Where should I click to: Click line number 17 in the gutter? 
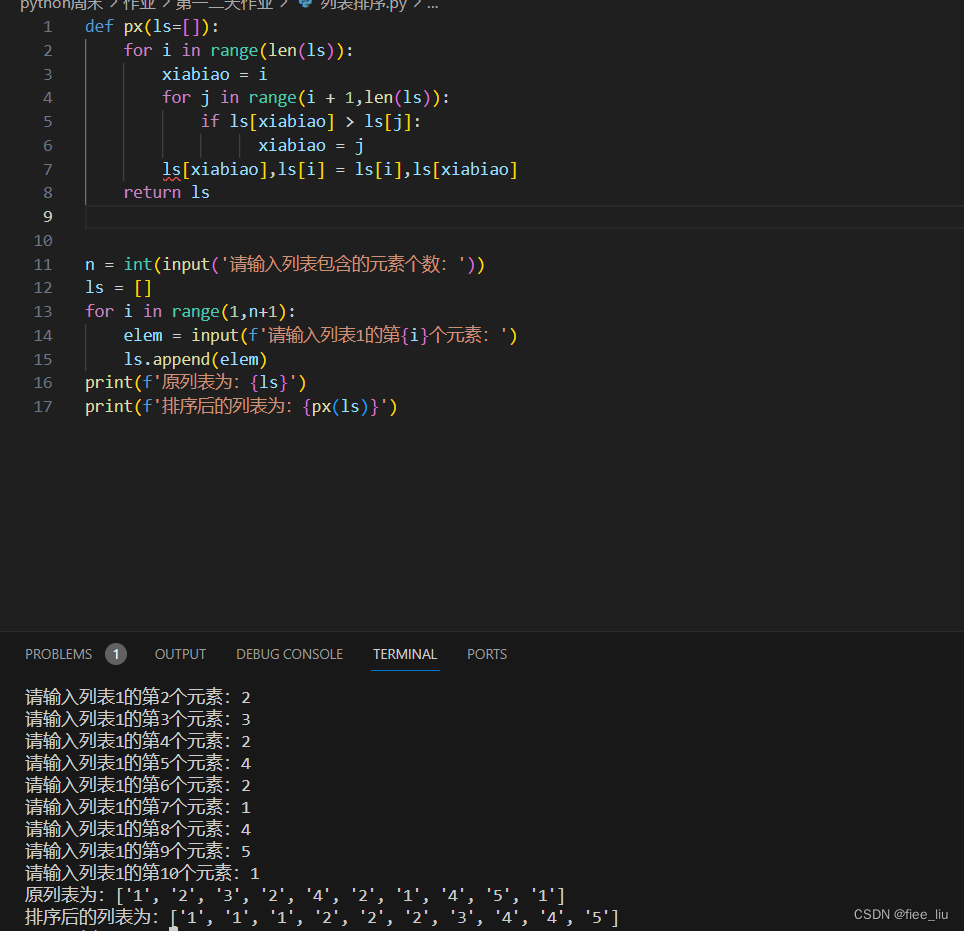tap(43, 406)
